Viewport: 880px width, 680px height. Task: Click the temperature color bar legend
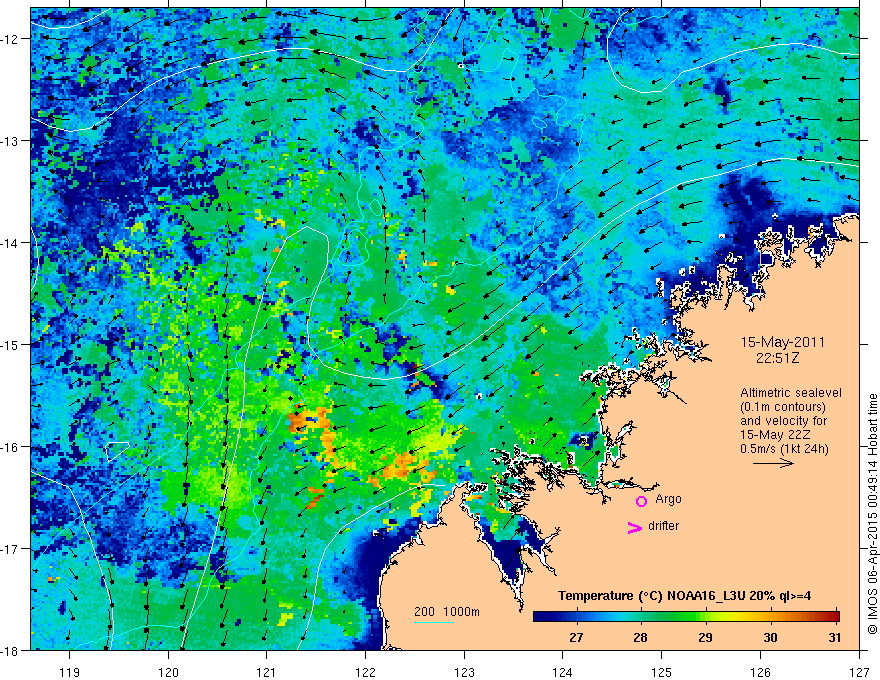tap(686, 617)
